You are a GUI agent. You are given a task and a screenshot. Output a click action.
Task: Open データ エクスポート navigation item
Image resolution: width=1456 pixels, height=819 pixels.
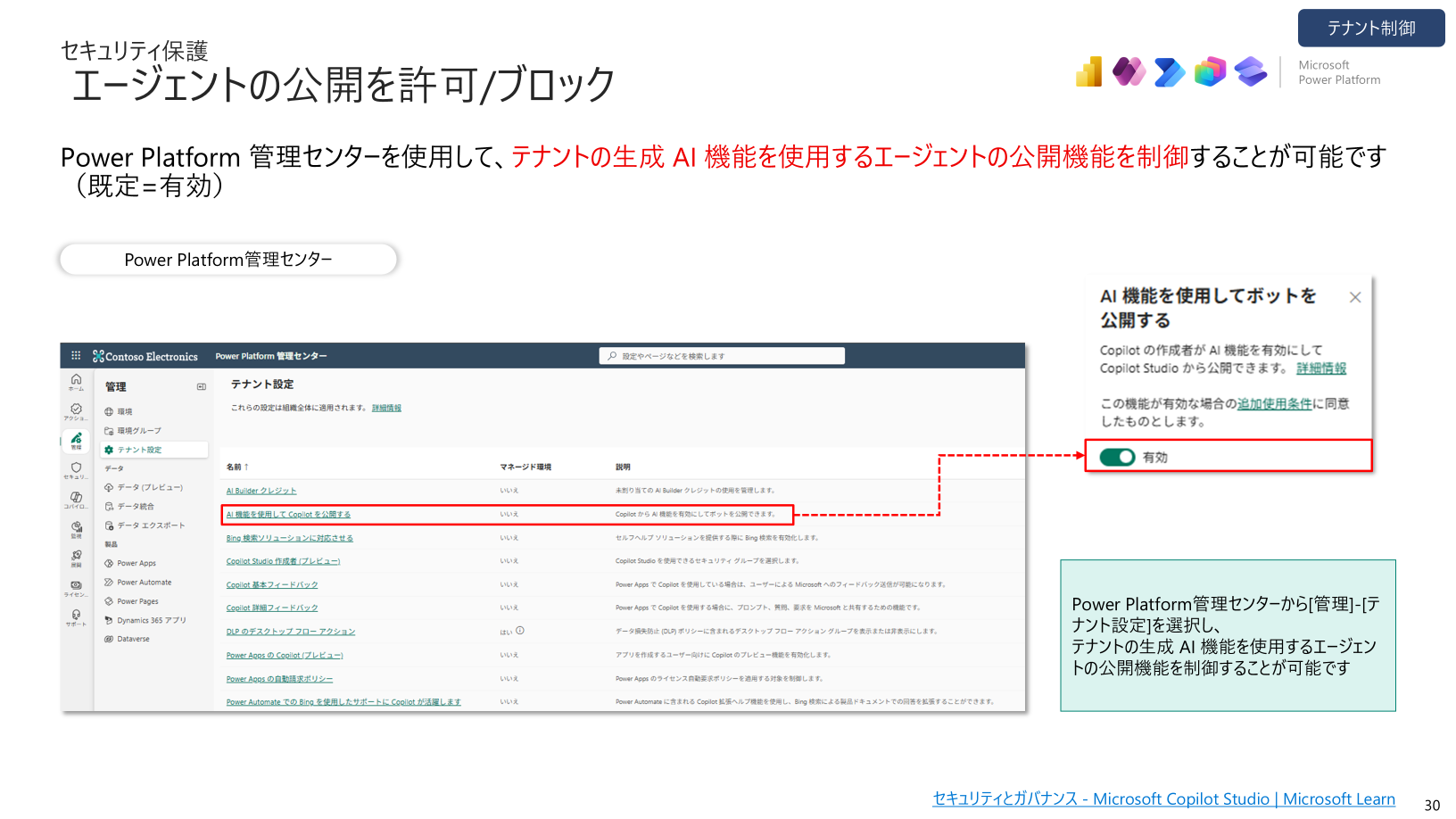(x=145, y=525)
